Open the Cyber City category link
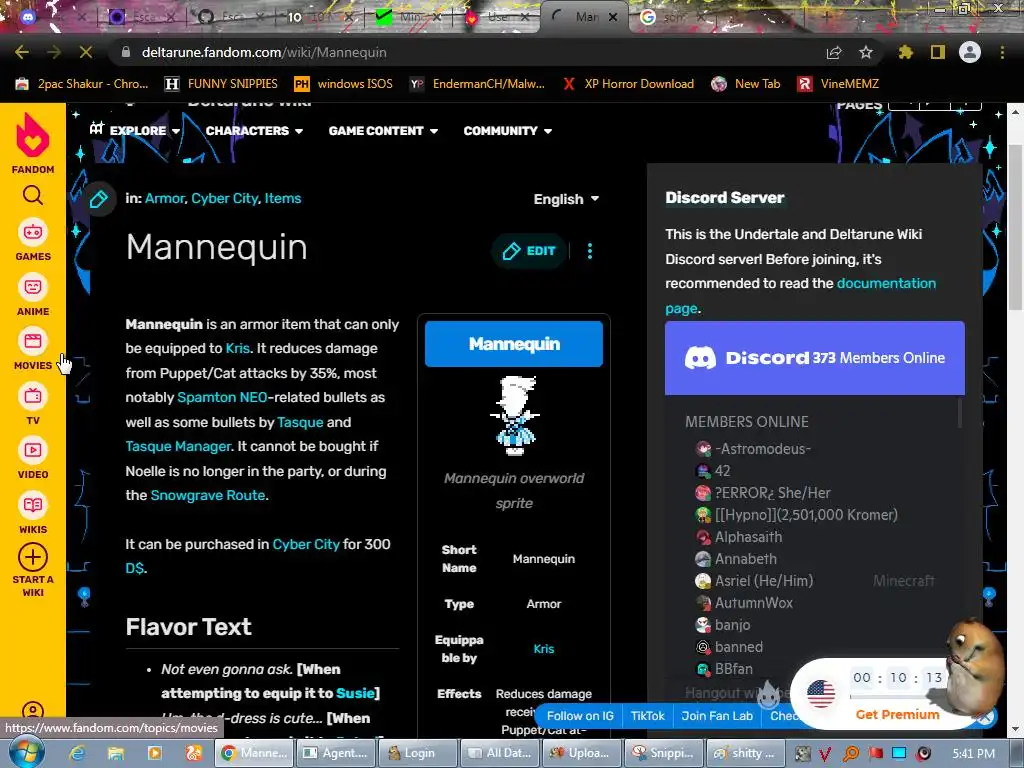This screenshot has width=1024, height=768. click(225, 199)
